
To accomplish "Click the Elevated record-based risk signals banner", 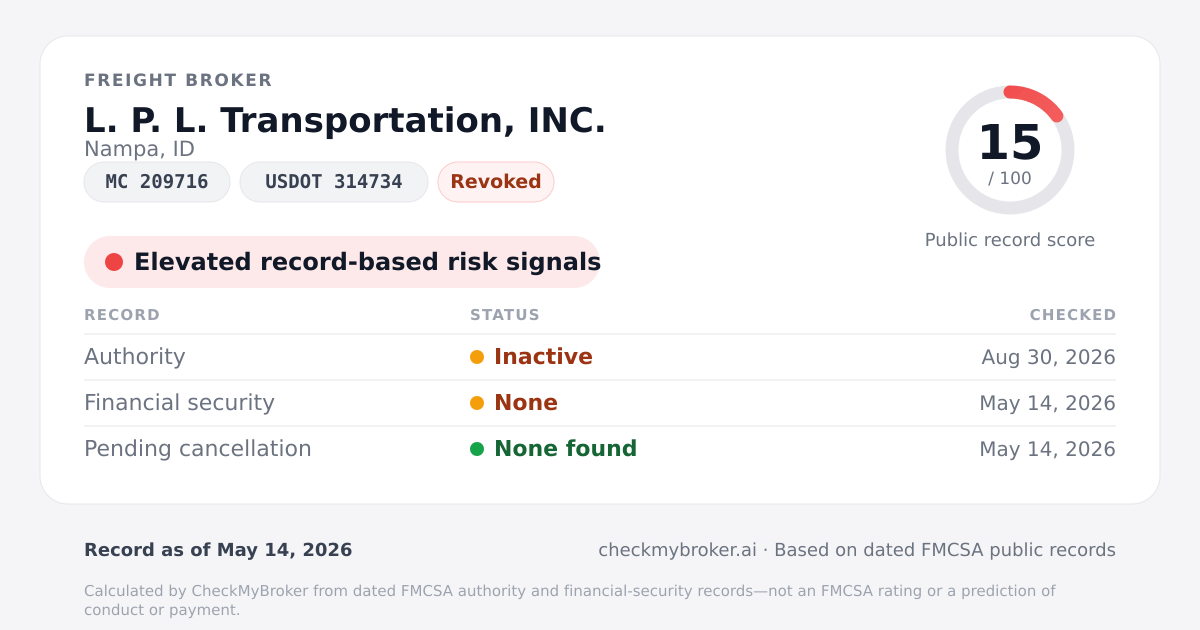I will click(342, 262).
